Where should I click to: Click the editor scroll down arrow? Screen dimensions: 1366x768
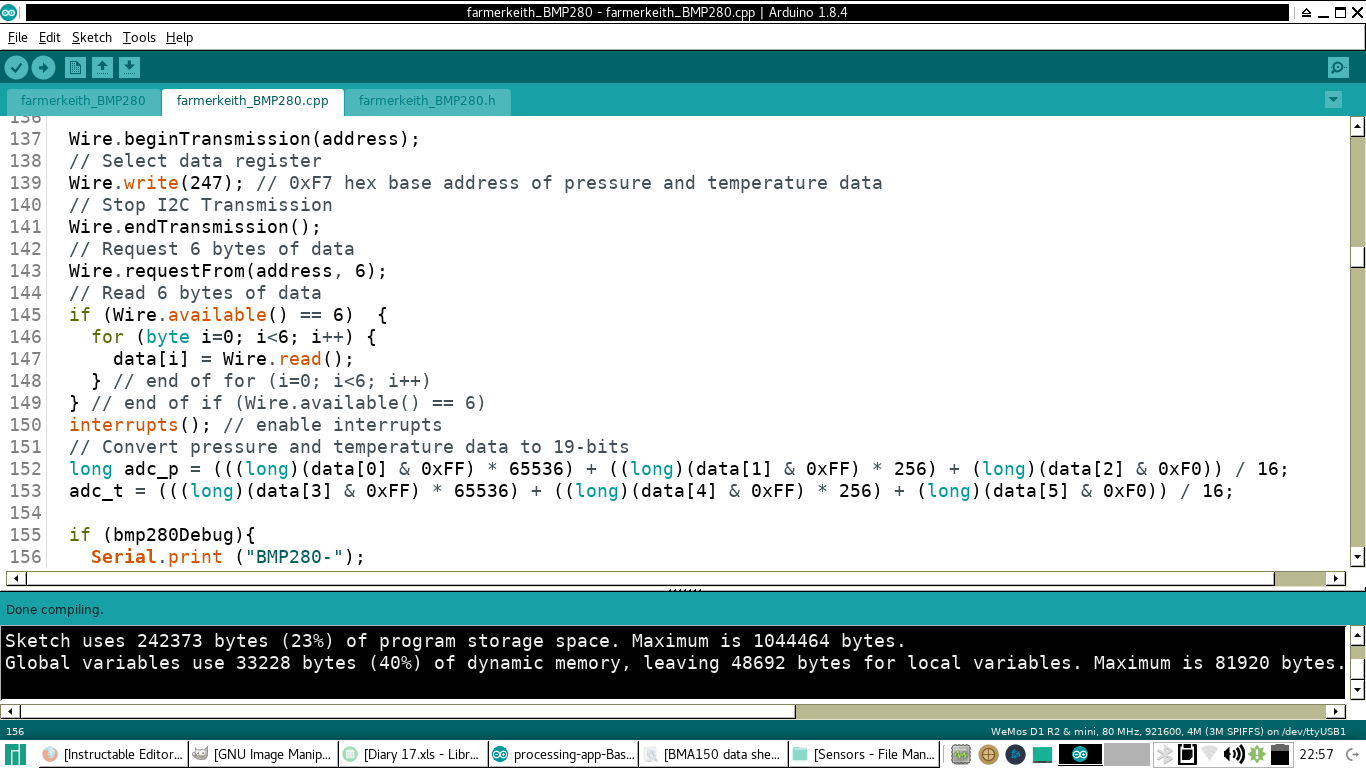pyautogui.click(x=1357, y=557)
